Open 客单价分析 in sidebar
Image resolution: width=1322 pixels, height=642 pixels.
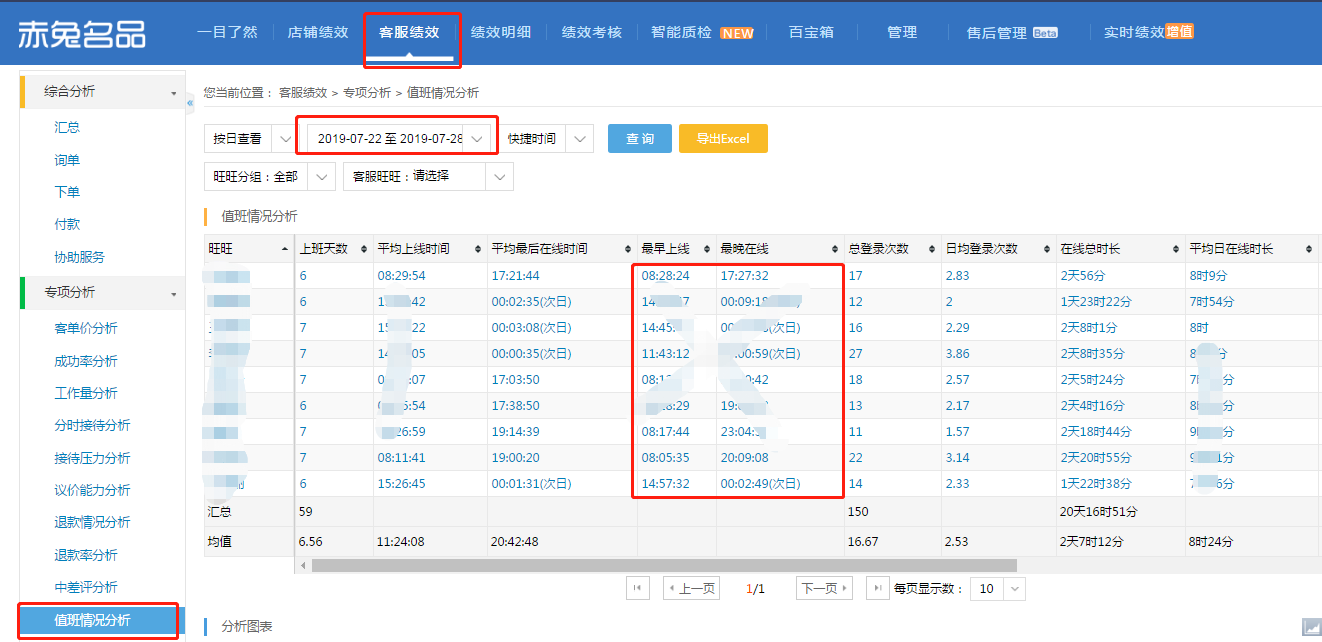(x=85, y=329)
